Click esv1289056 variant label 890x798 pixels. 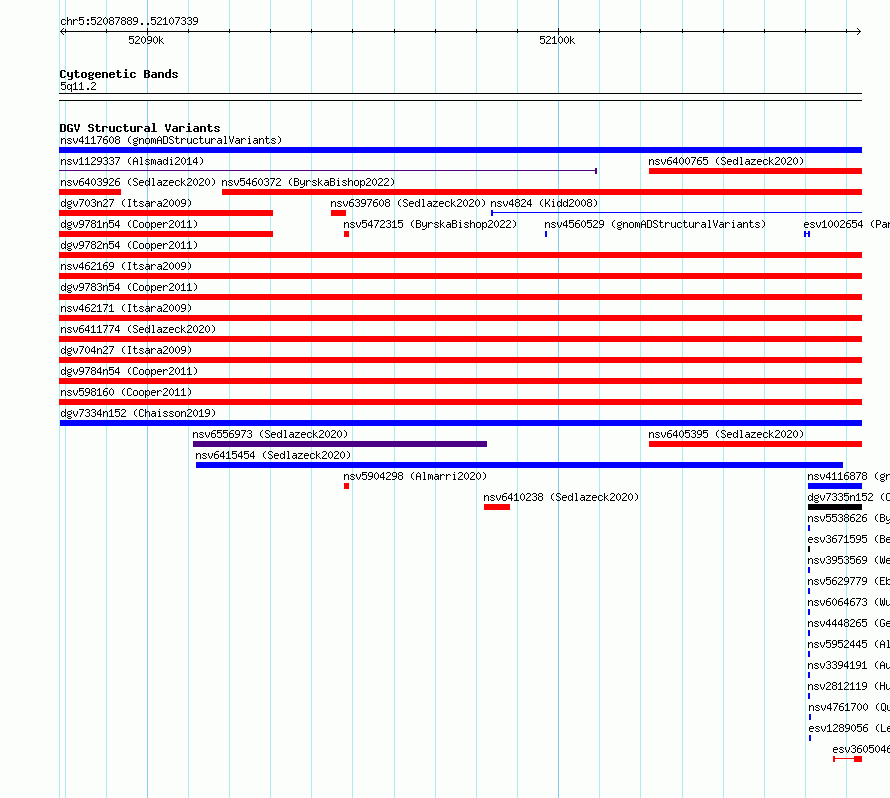coord(849,728)
